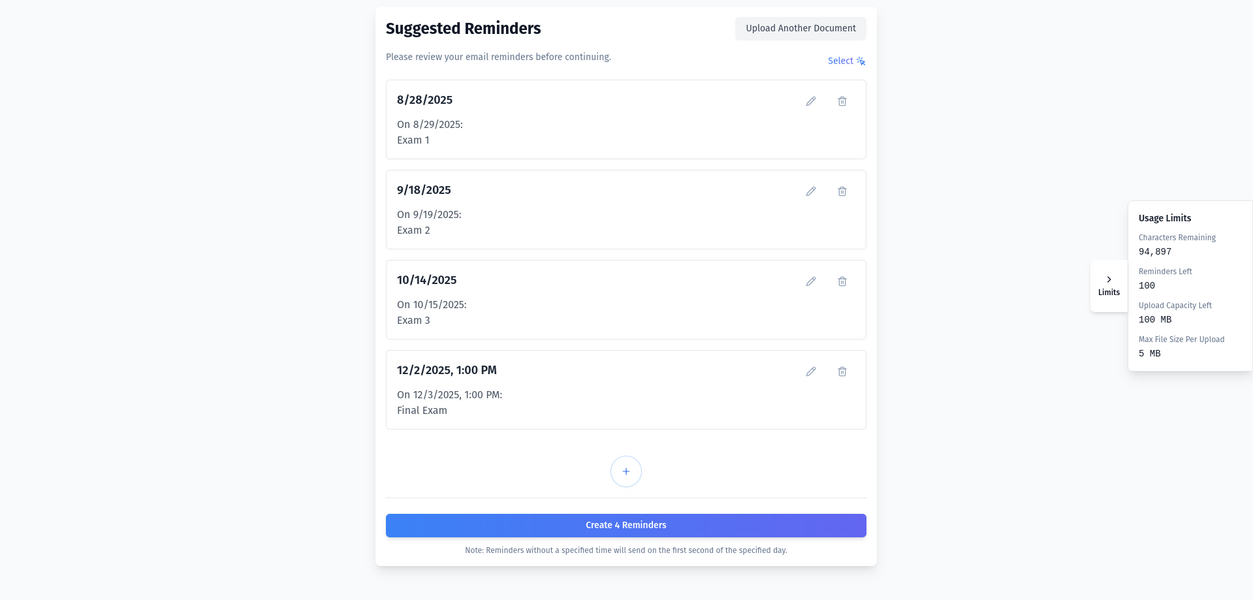The image size is (1253, 600).
Task: Click the Reminders Left count
Action: pyautogui.click(x=1146, y=285)
